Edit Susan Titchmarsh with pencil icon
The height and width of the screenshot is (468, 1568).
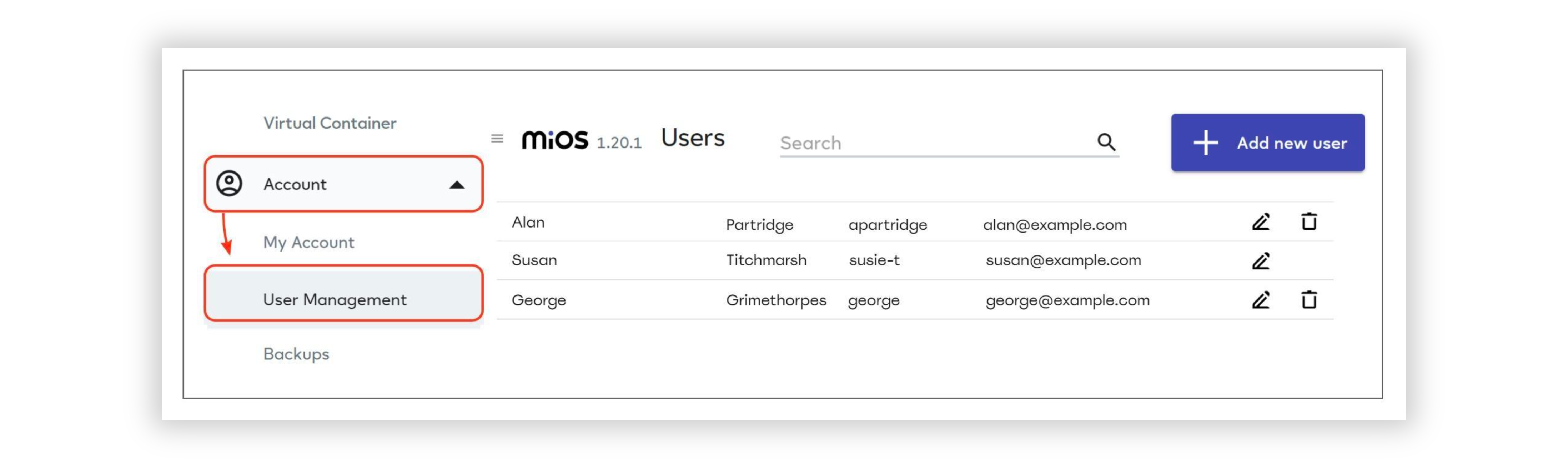point(1261,261)
